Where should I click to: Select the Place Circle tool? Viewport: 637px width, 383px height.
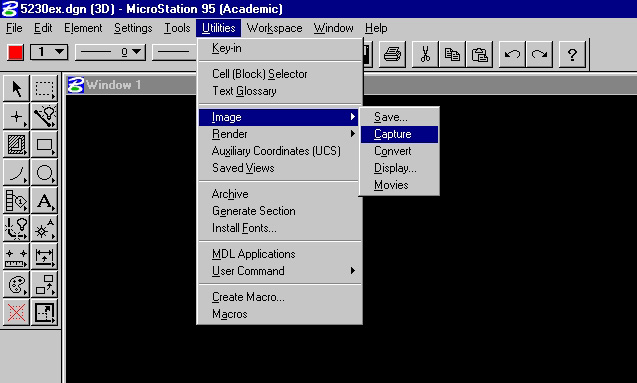coord(44,172)
